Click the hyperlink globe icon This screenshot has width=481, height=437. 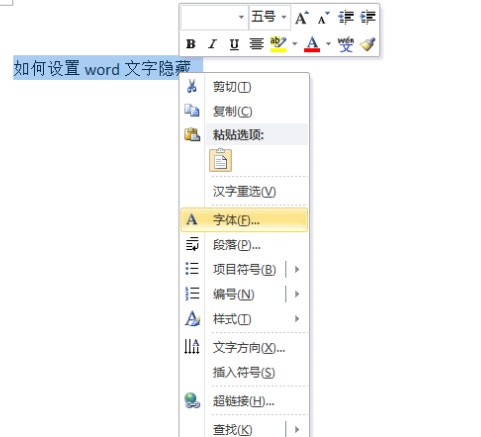pyautogui.click(x=192, y=400)
